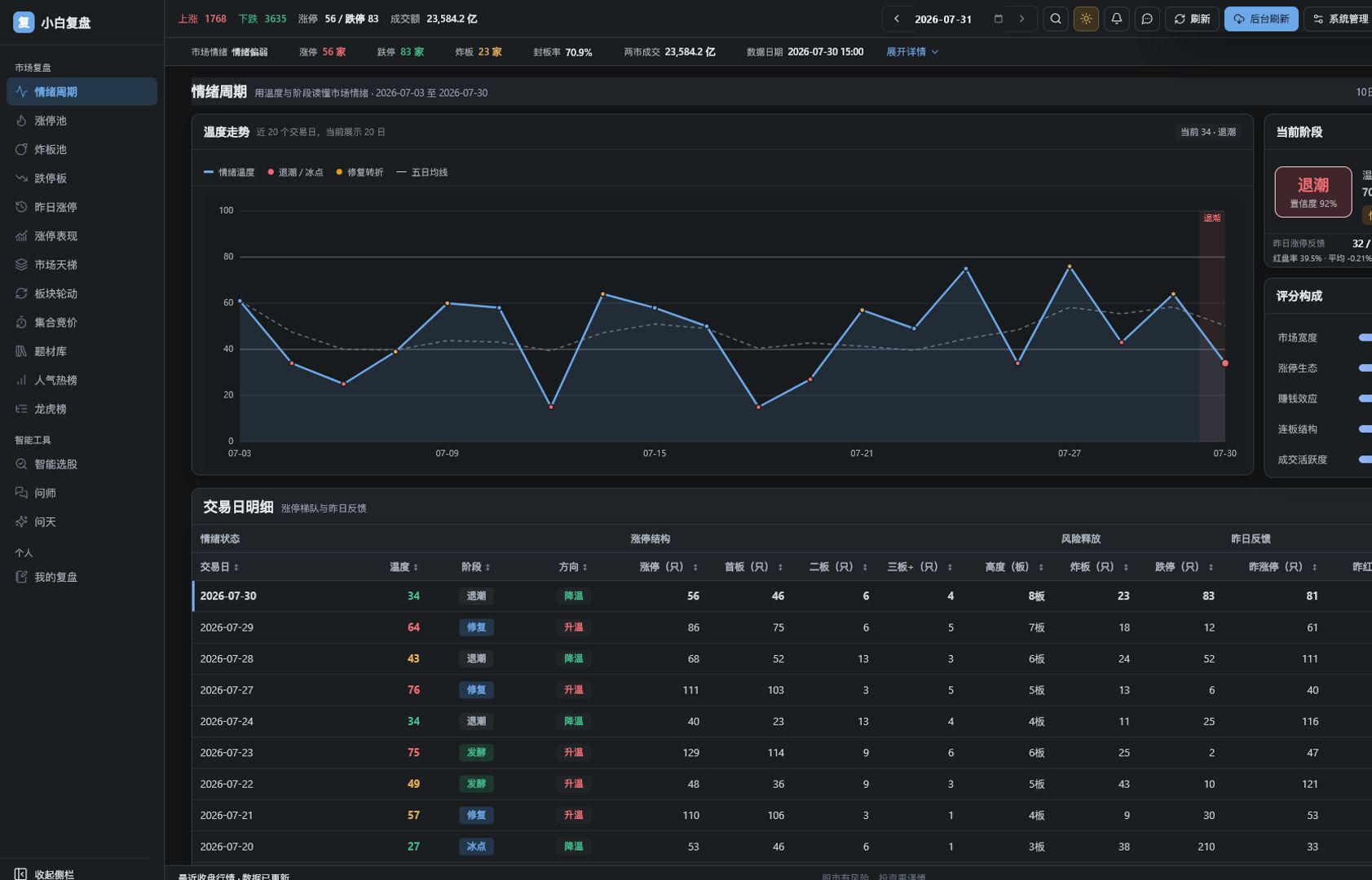Open 系统管理 settings button
Screen dimensions: 1372x880
pyautogui.click(x=1339, y=19)
